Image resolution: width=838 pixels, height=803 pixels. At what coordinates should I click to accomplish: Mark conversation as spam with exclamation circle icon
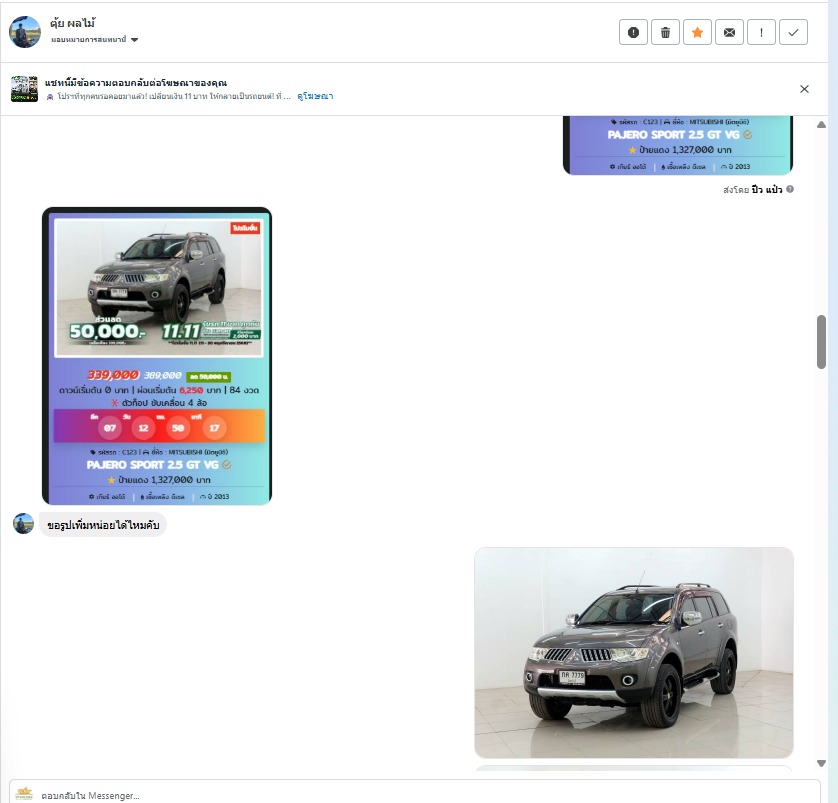click(x=633, y=33)
